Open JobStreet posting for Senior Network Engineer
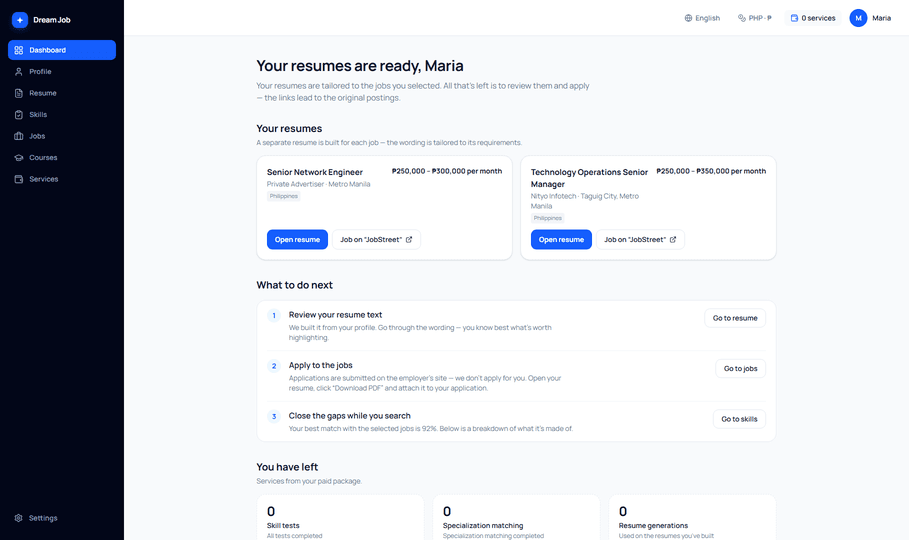This screenshot has width=909, height=540. coord(376,240)
